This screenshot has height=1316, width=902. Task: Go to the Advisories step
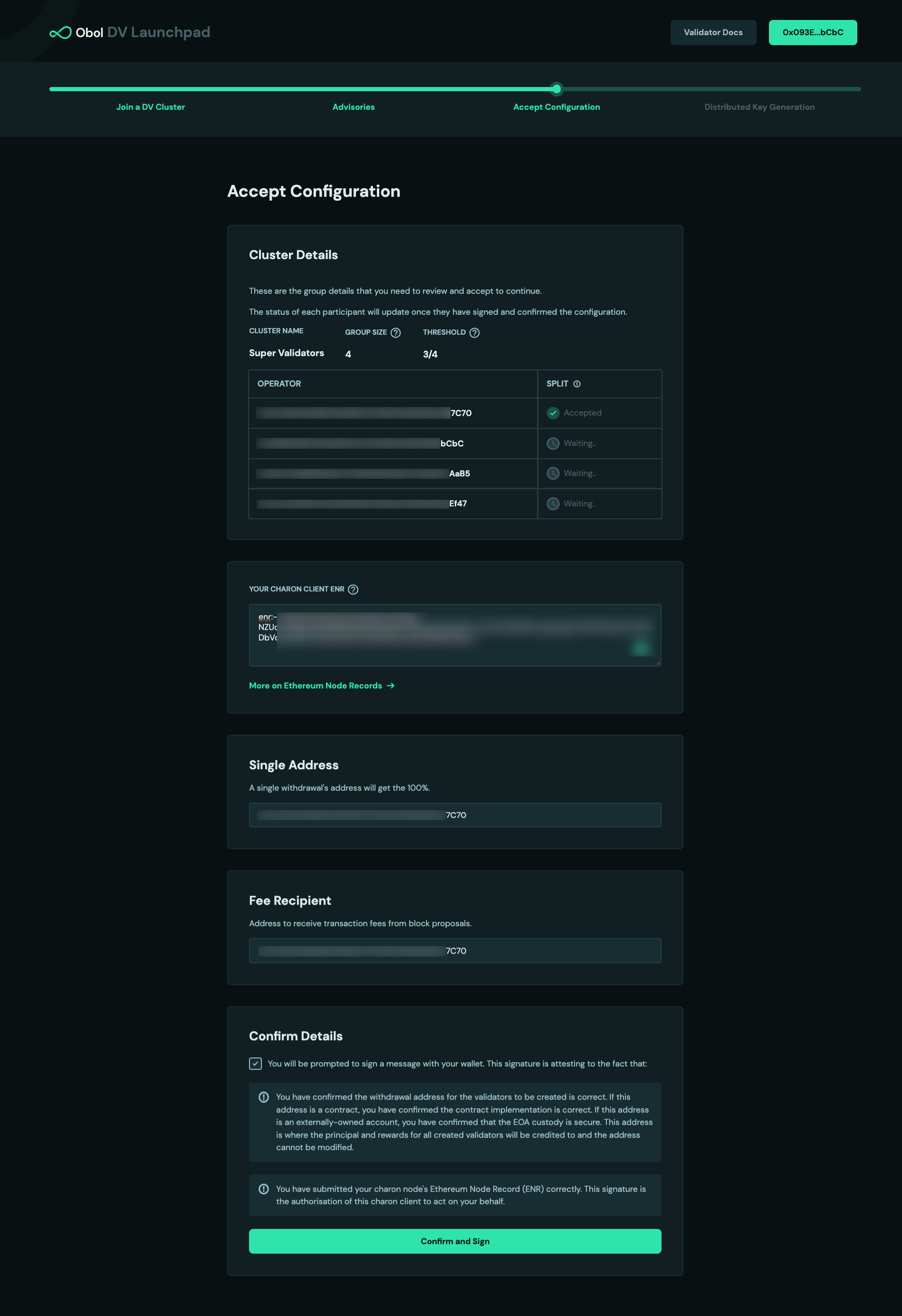(353, 106)
